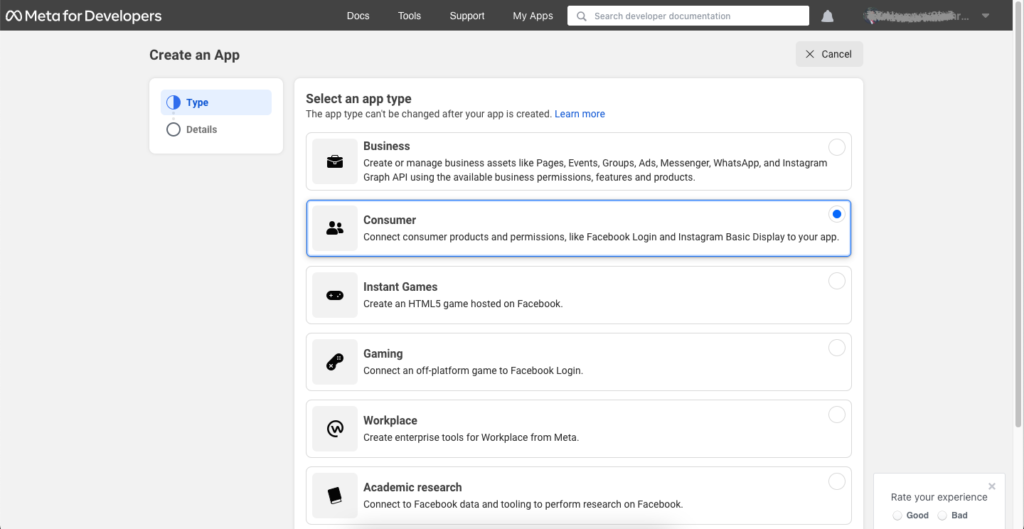Click the empty Details step circle
The height and width of the screenshot is (529, 1024).
click(x=173, y=129)
